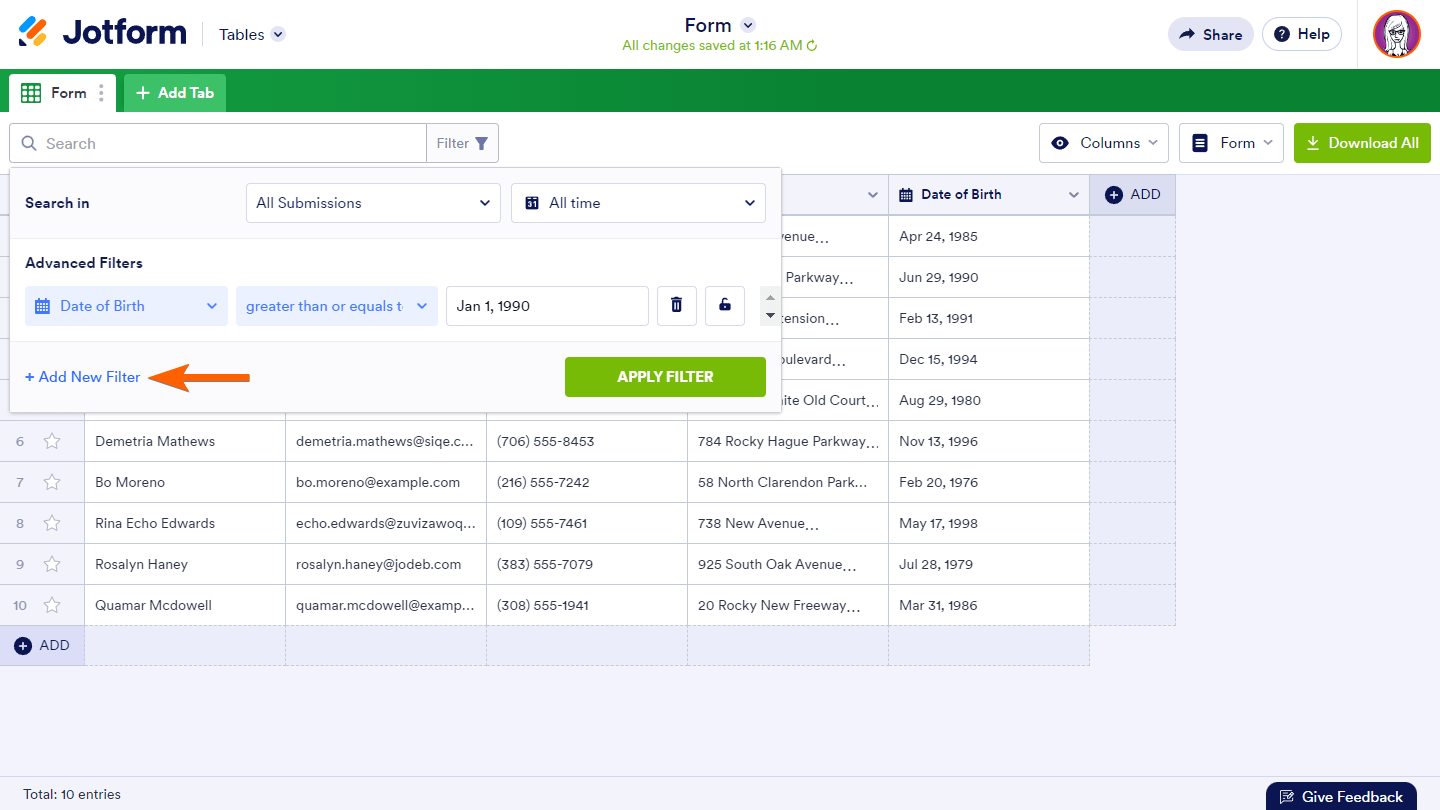Open the Tables product dropdown
This screenshot has height=810, width=1440.
tap(252, 34)
